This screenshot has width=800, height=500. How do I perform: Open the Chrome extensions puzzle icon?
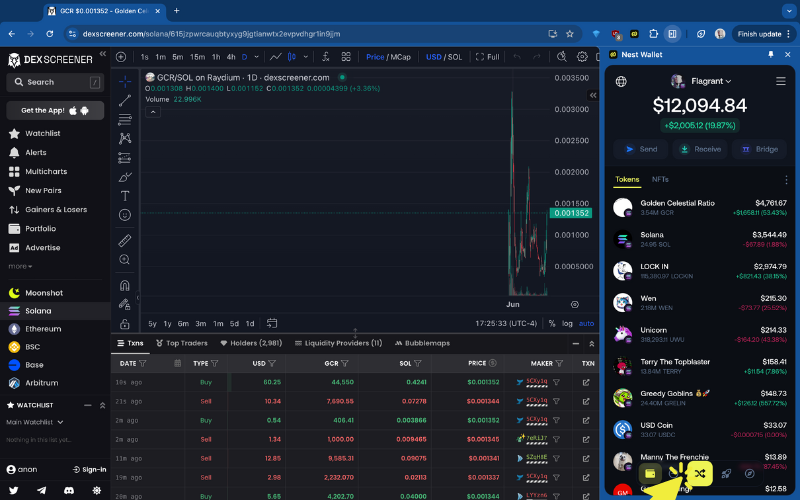[x=653, y=34]
